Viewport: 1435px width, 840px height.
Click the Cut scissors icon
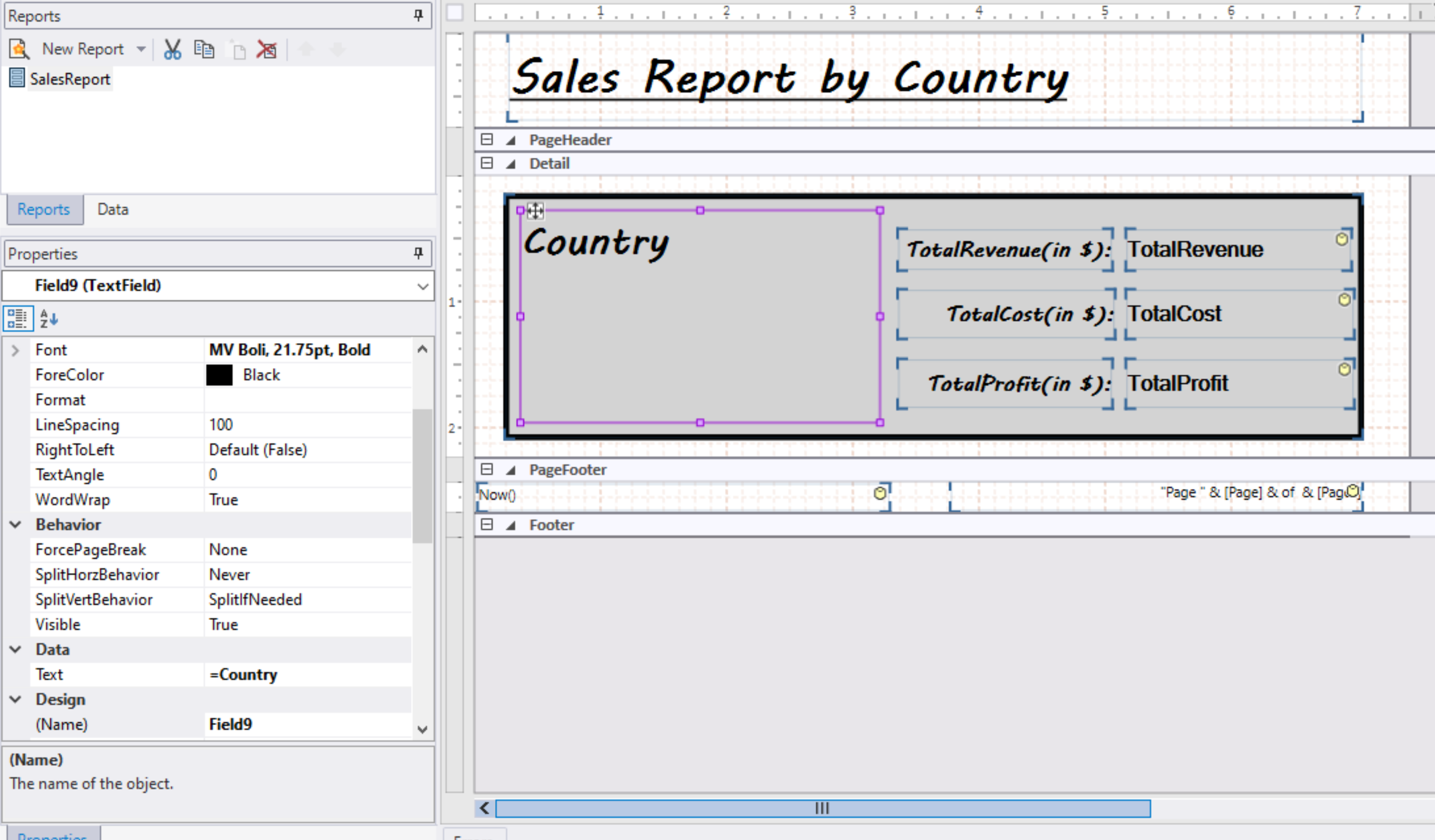click(172, 49)
